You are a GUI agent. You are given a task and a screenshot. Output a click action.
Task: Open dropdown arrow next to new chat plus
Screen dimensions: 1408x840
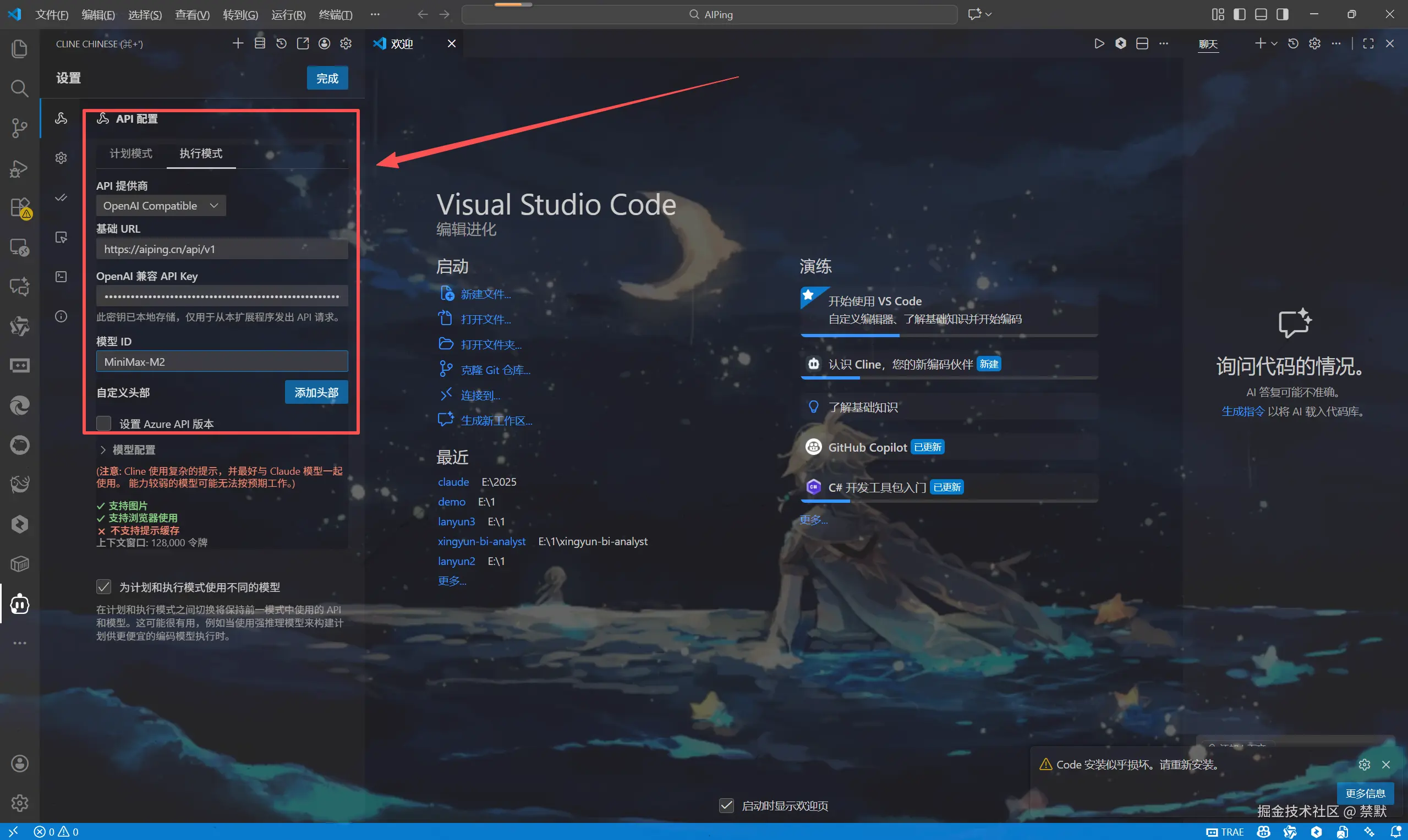[1274, 43]
